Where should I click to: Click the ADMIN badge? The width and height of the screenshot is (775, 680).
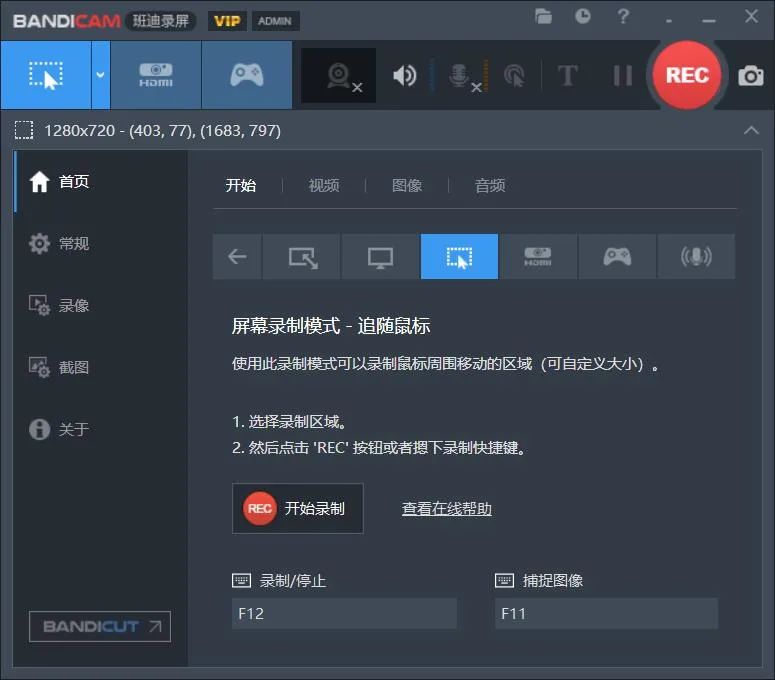point(275,21)
